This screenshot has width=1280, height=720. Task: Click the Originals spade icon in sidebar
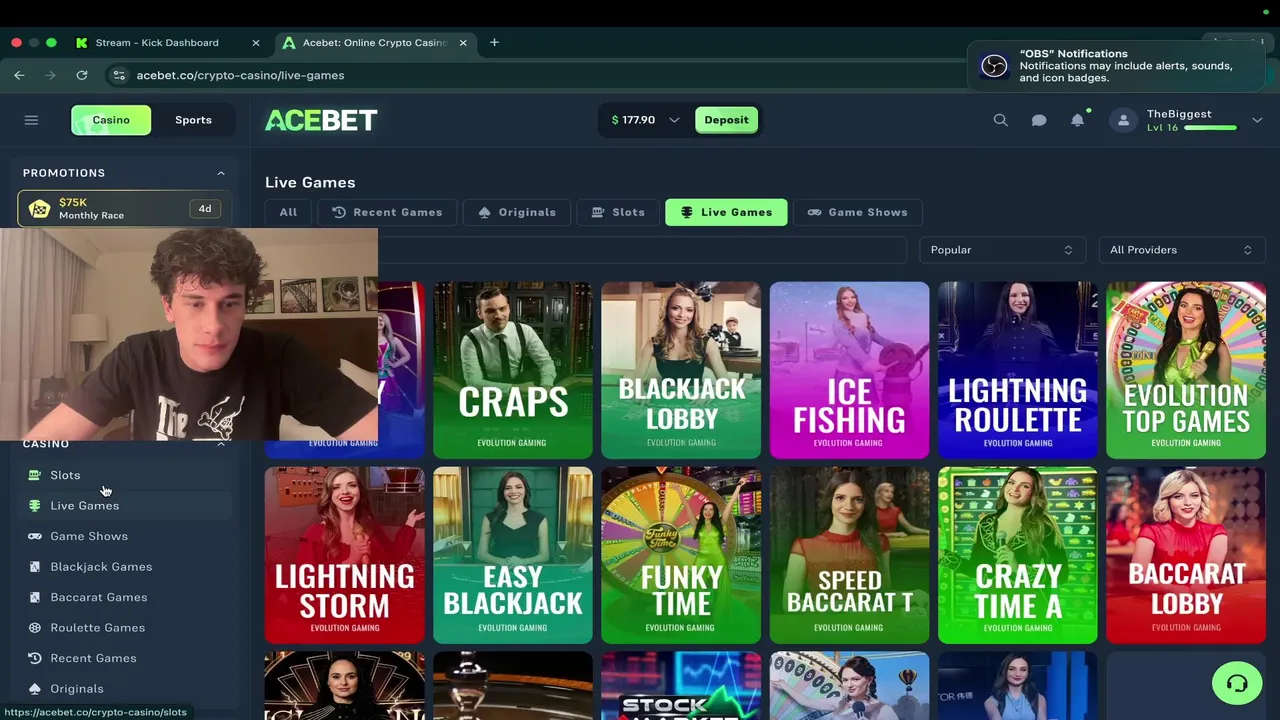click(x=35, y=689)
